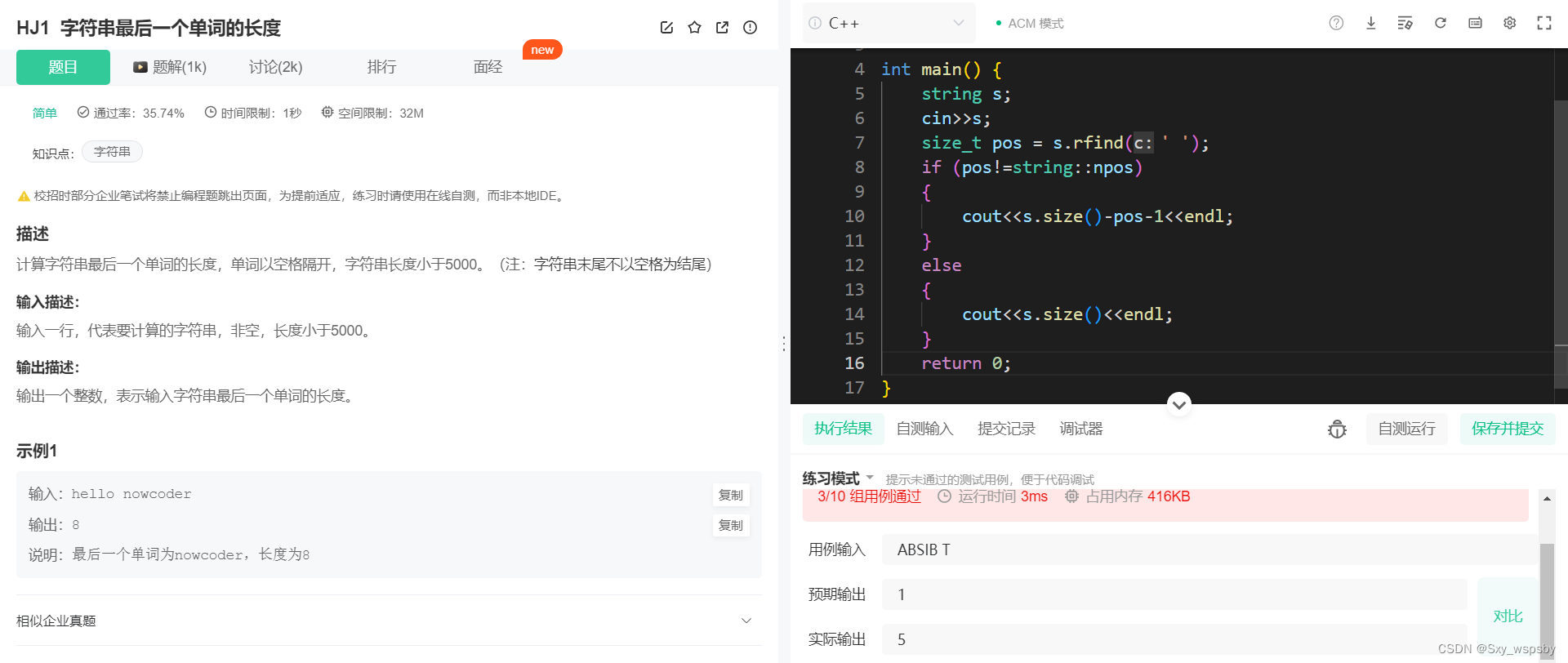This screenshot has width=1568, height=663.
Task: Click the video icon in the 题解 tab
Action: (140, 67)
